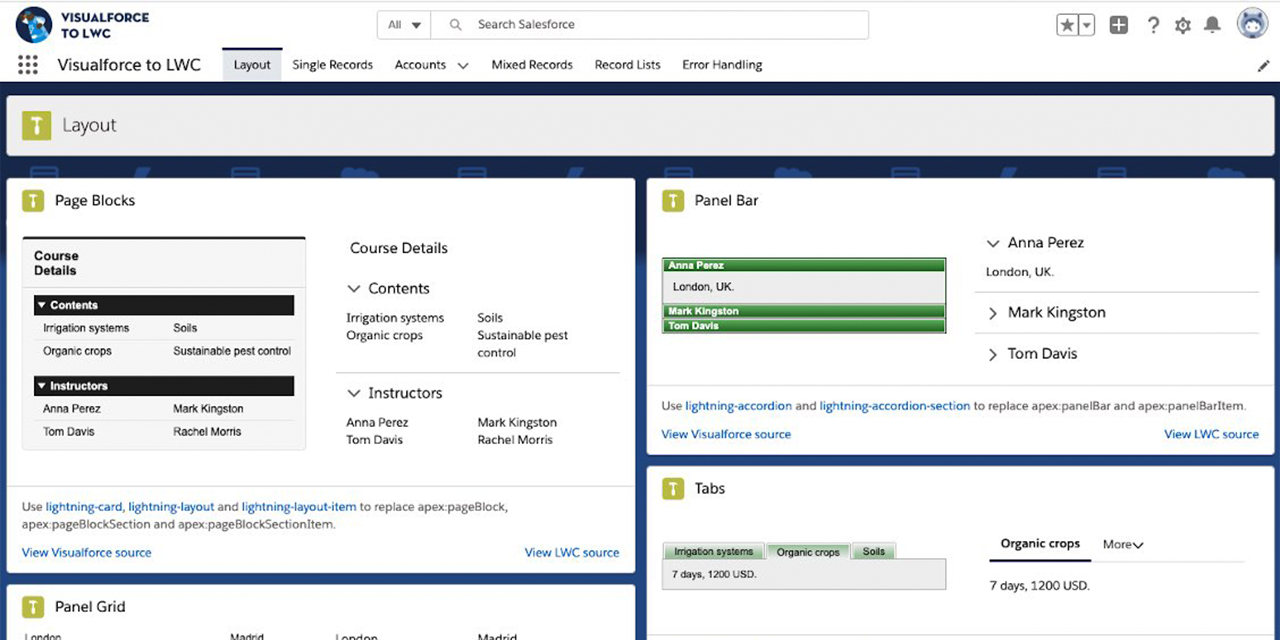1280x640 pixels.
Task: Go to the Error Handling tab
Action: pyautogui.click(x=722, y=65)
